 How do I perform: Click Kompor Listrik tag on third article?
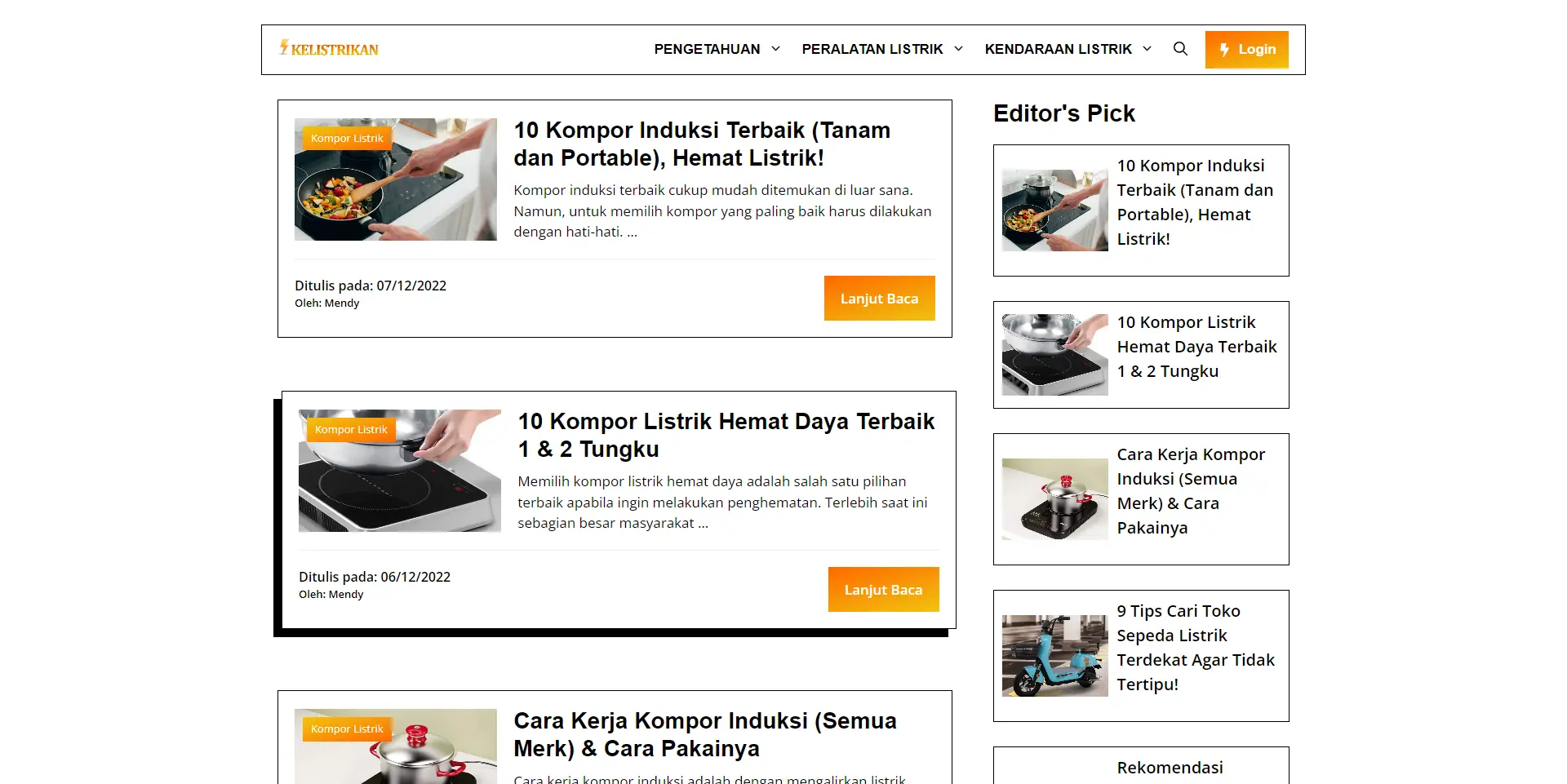(347, 729)
